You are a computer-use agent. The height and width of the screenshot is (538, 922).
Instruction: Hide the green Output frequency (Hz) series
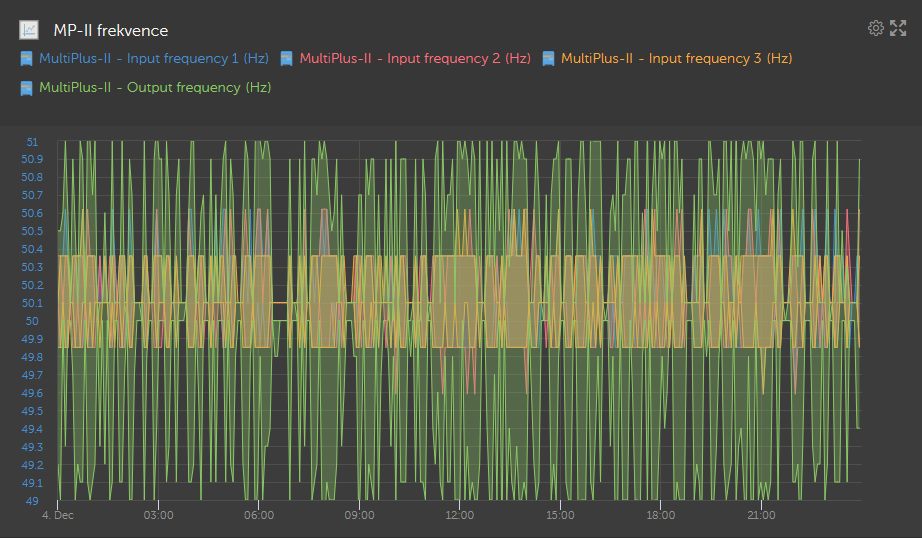click(x=154, y=88)
